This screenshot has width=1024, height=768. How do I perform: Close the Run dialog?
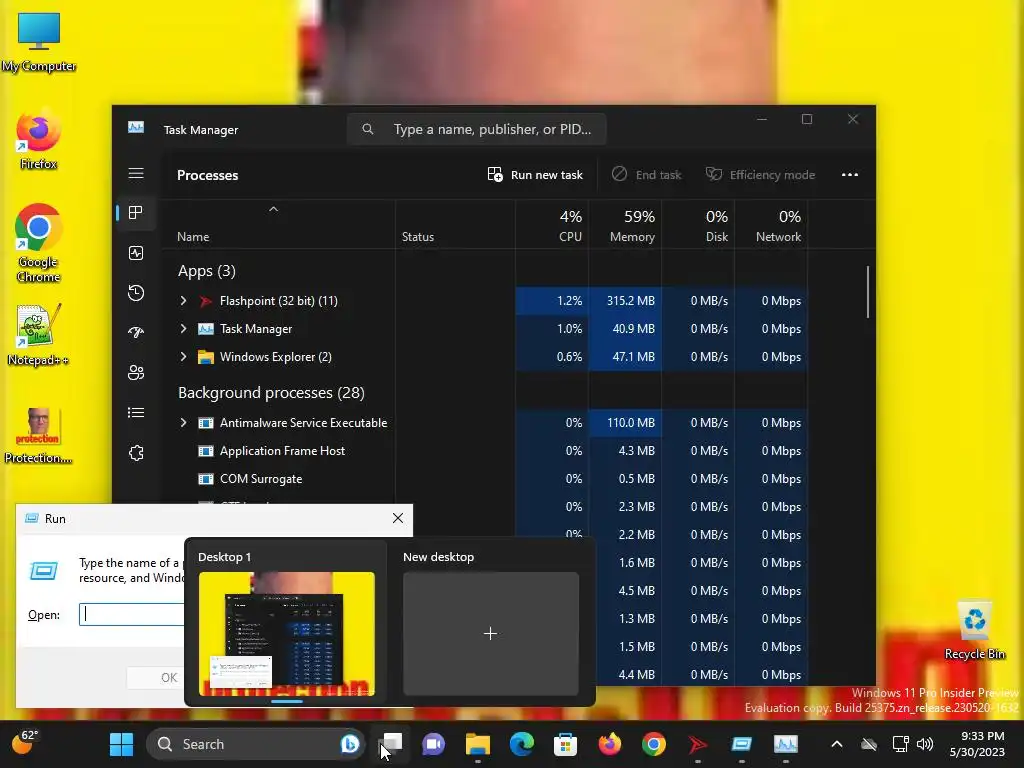click(398, 518)
